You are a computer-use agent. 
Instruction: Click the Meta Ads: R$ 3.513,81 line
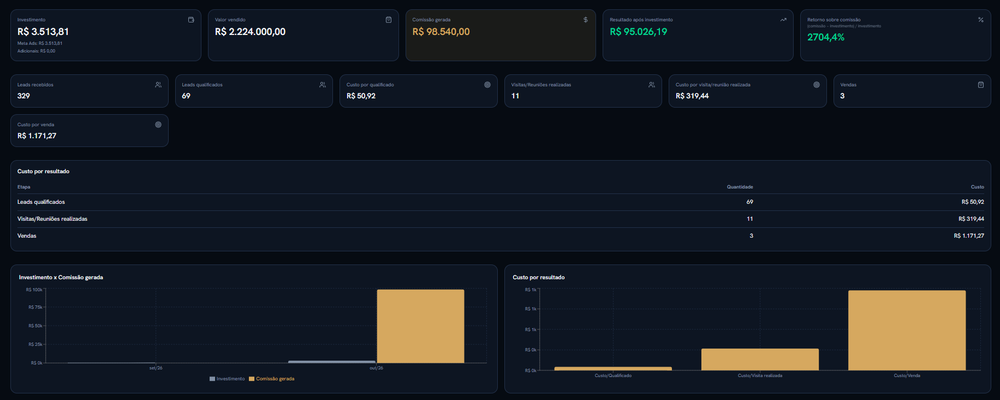tap(40, 43)
